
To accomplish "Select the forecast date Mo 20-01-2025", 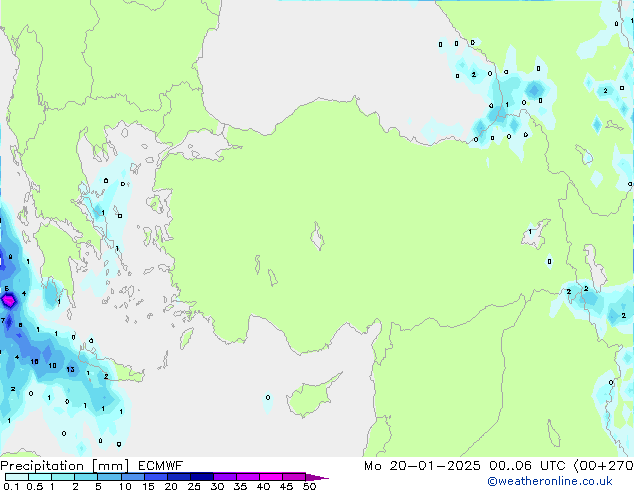I will pyautogui.click(x=422, y=466).
